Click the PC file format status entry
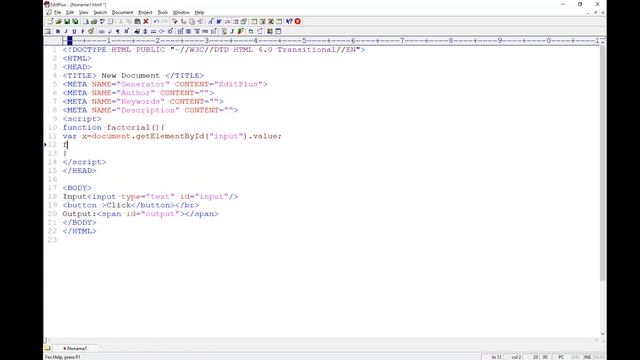Image resolution: width=640 pixels, height=360 pixels. point(561,357)
